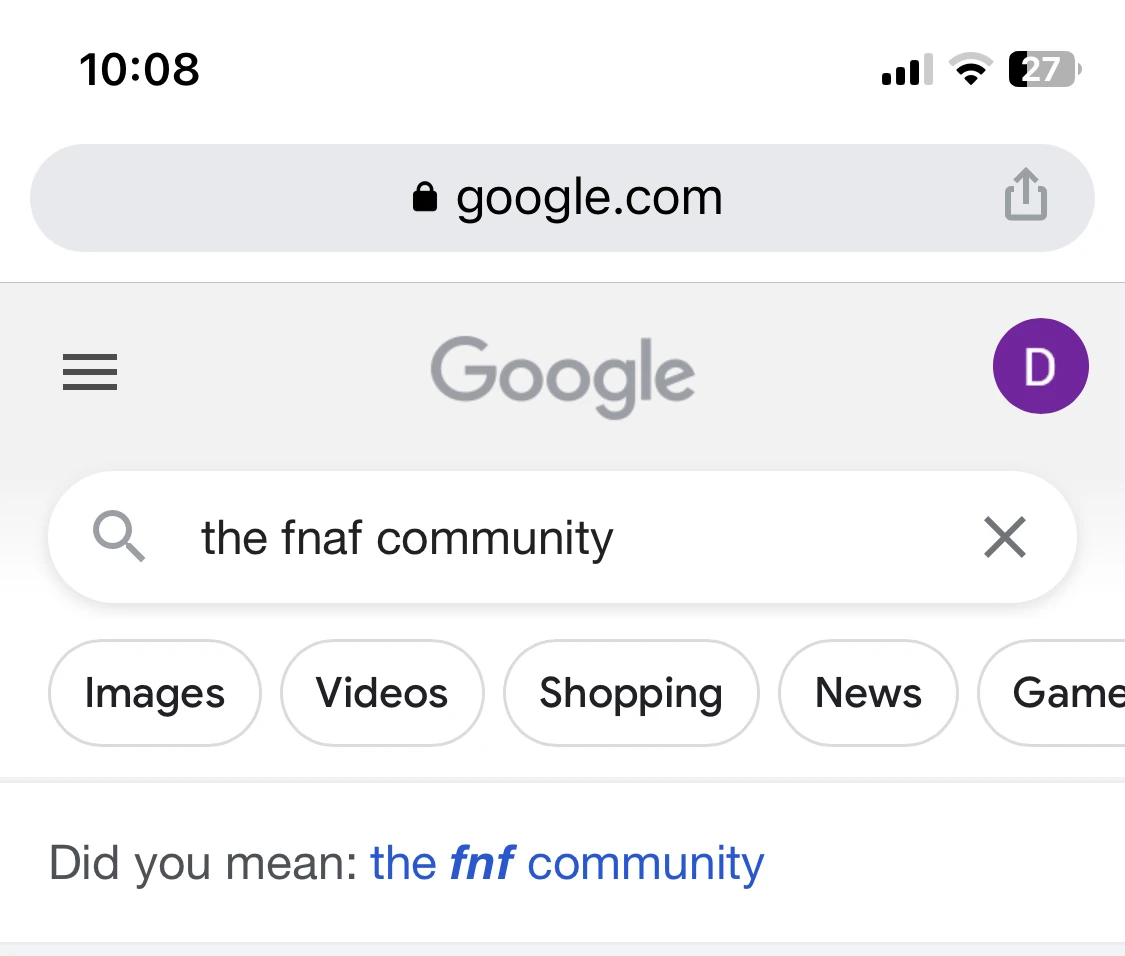Viewport: 1125px width, 956px height.
Task: Select the News filter
Action: (x=868, y=693)
